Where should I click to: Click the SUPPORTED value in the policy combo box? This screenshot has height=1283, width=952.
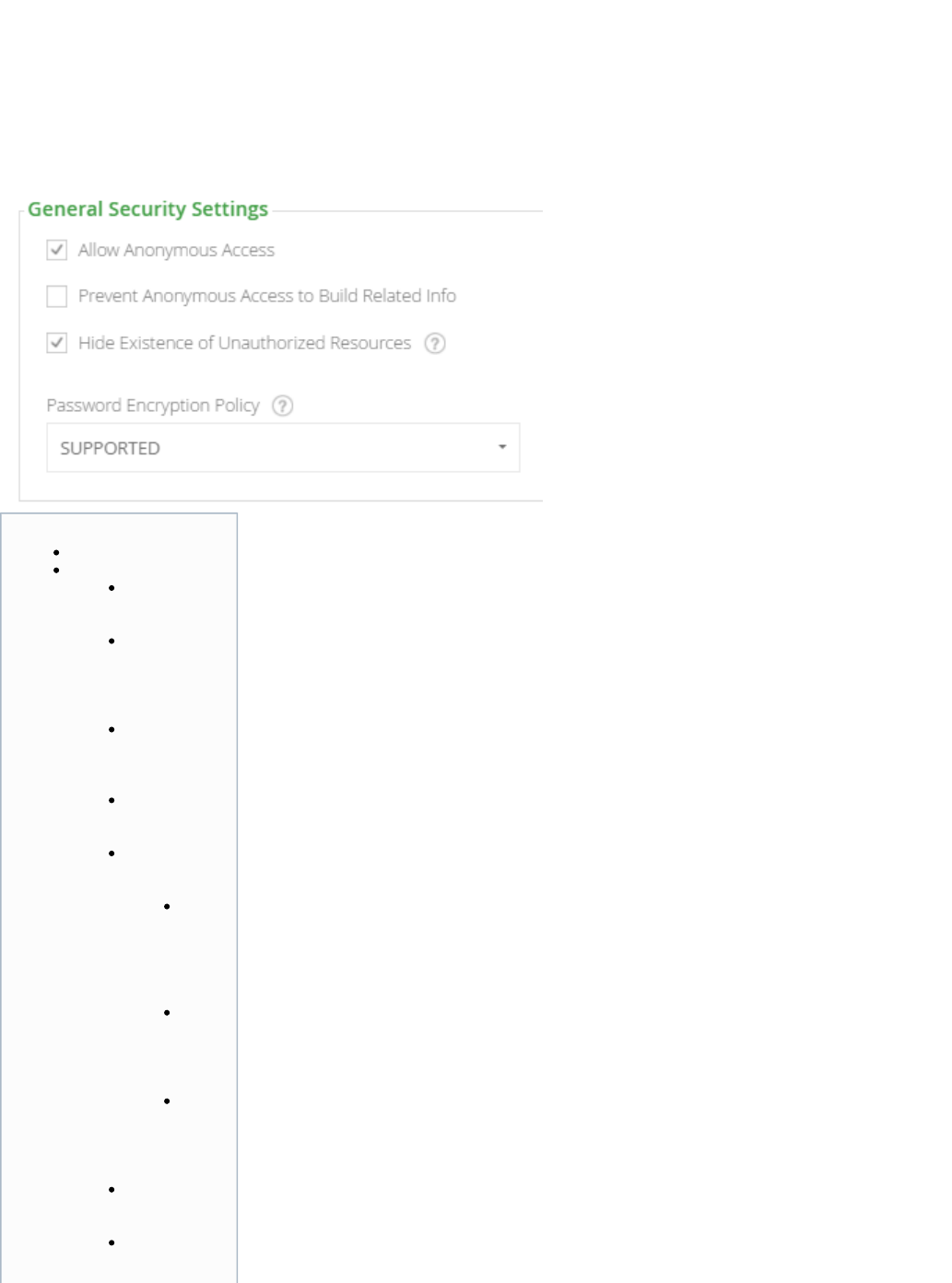(111, 449)
